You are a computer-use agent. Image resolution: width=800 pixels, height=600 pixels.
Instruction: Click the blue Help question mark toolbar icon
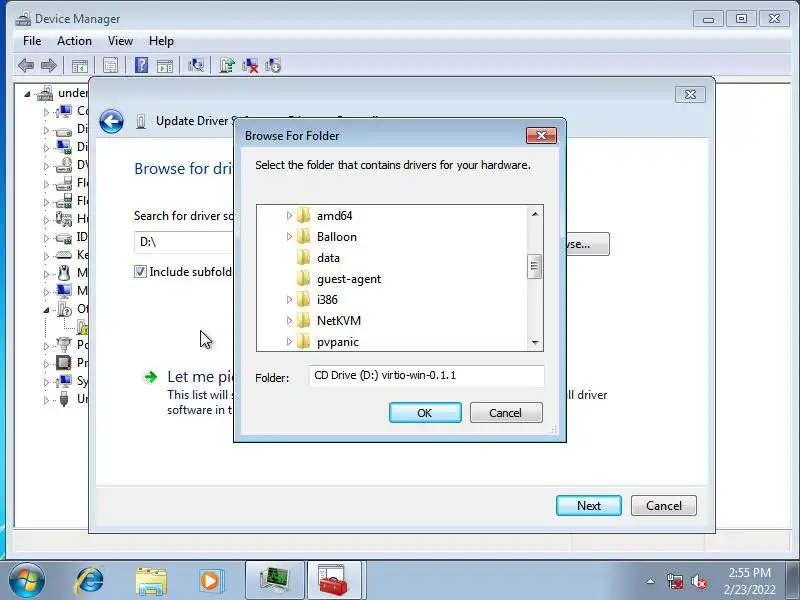pyautogui.click(x=141, y=65)
